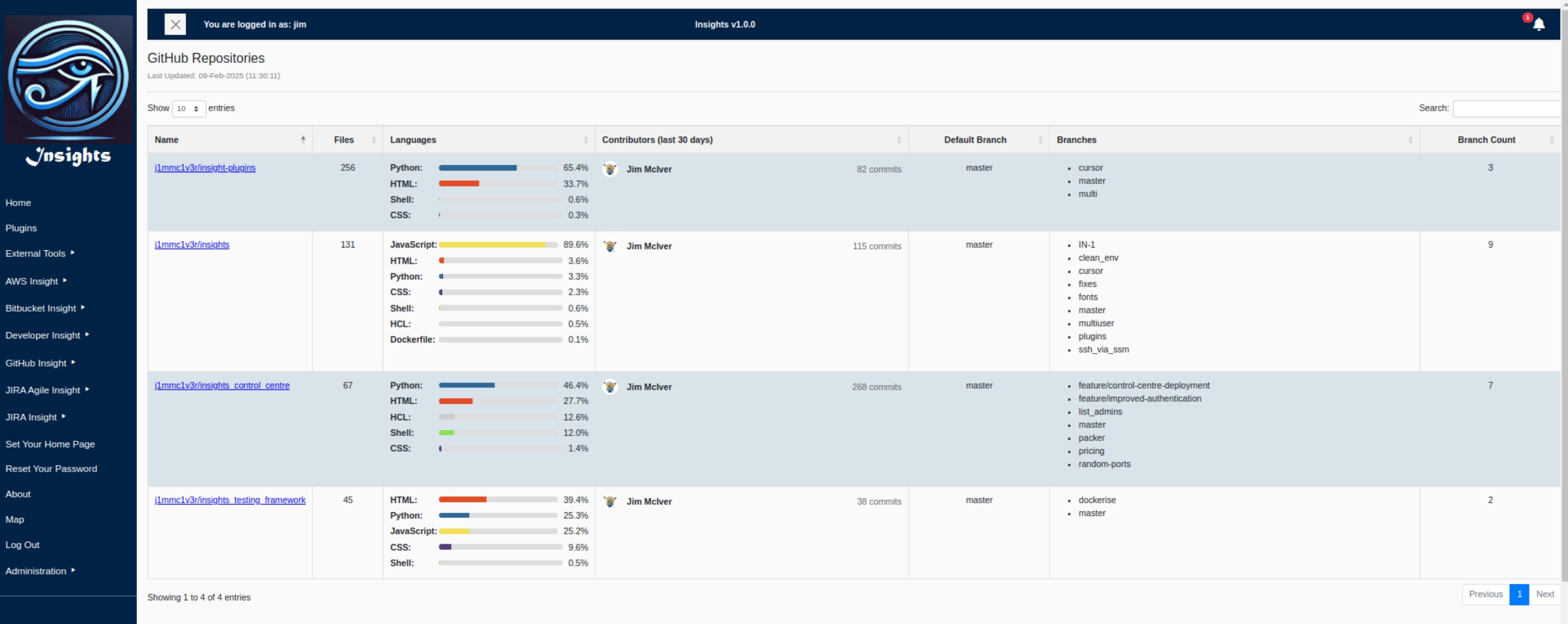Open j1mmc1v3r/insights_control_centre link

click(222, 386)
